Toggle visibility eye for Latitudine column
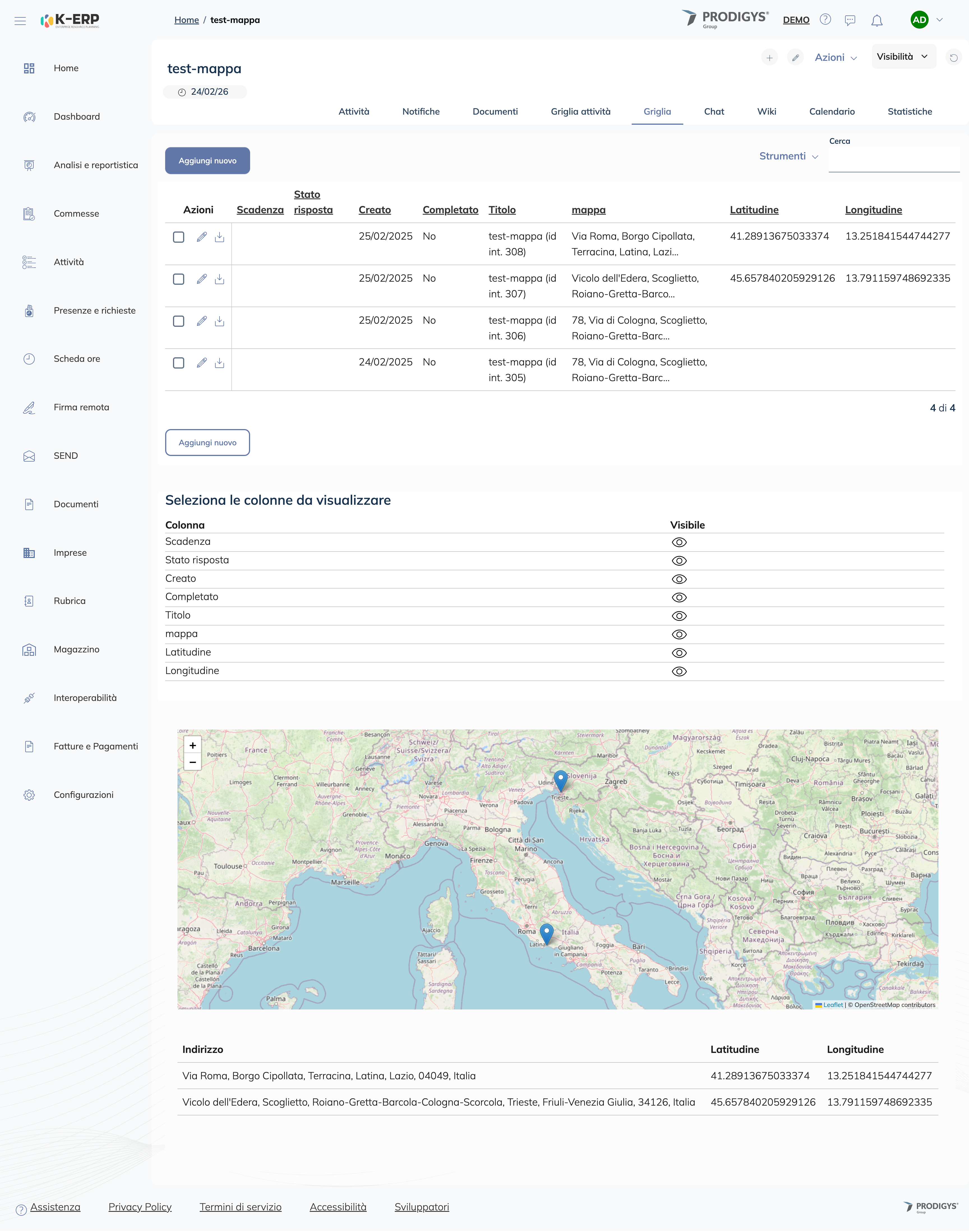 [x=679, y=653]
